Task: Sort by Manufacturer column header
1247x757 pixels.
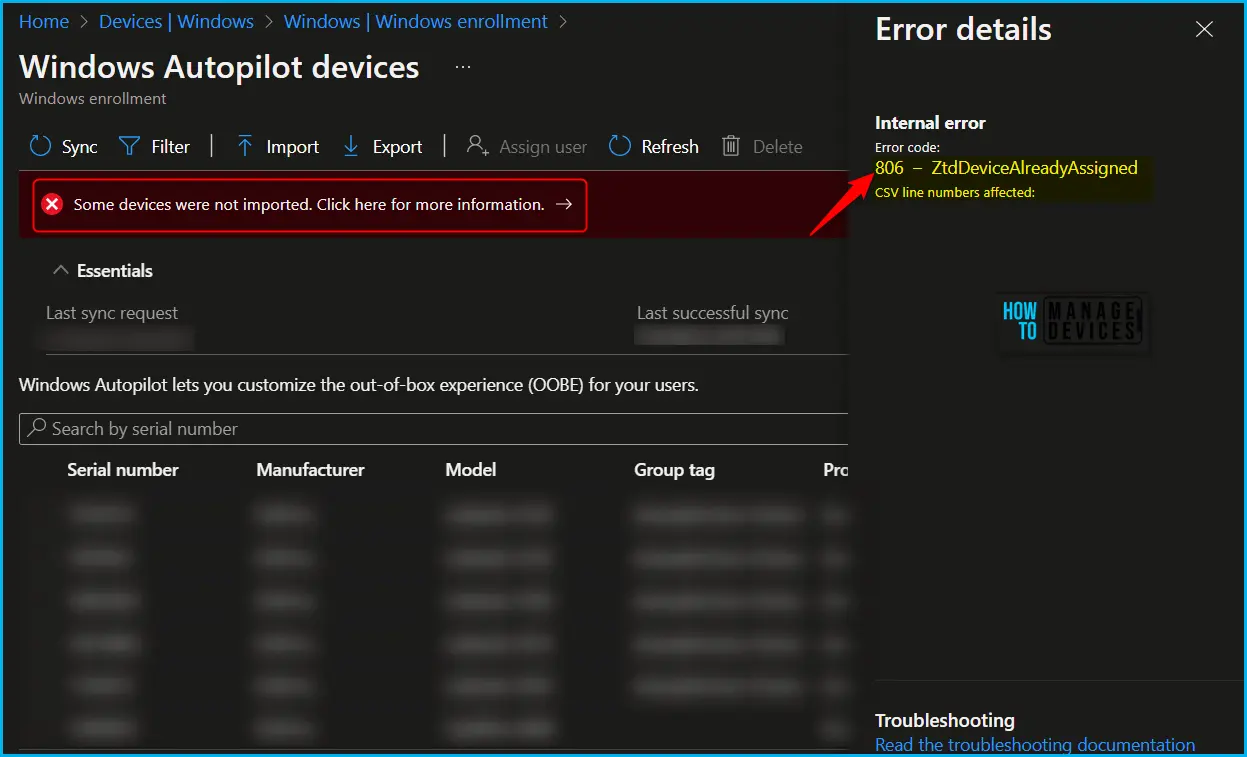Action: [310, 469]
